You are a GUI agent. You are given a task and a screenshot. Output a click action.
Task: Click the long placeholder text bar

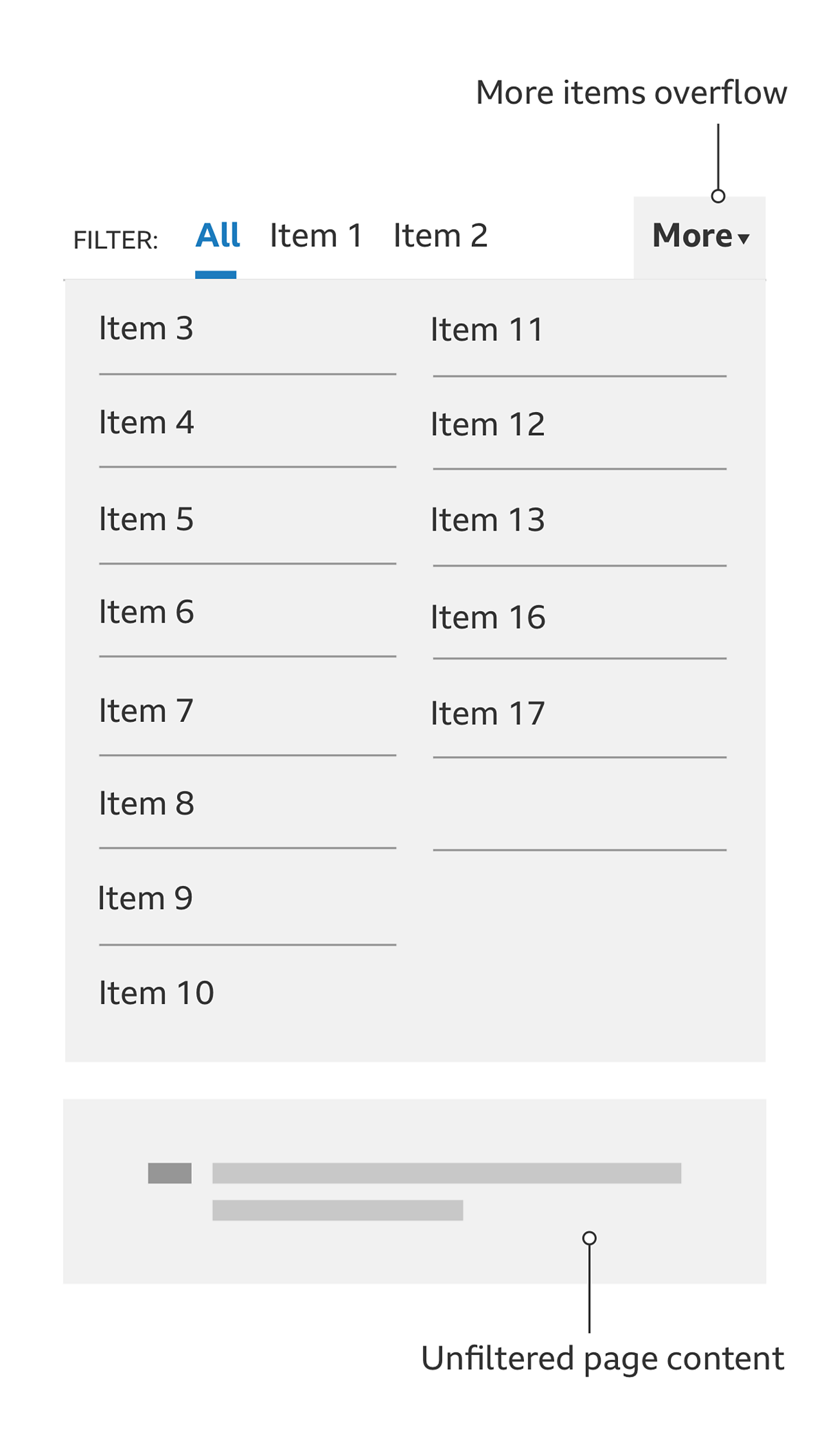click(447, 1173)
